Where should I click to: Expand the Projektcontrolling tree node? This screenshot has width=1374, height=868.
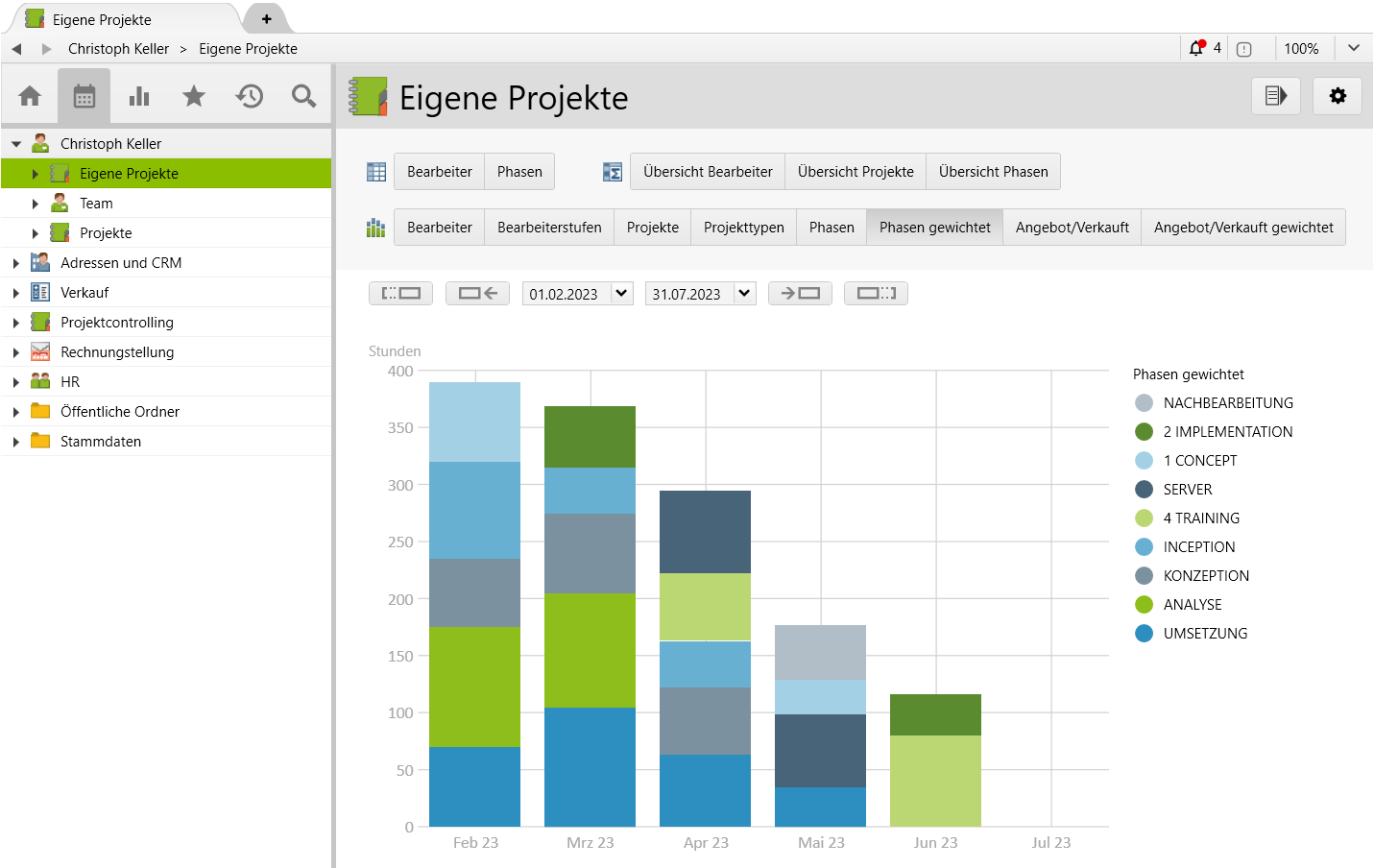click(16, 323)
